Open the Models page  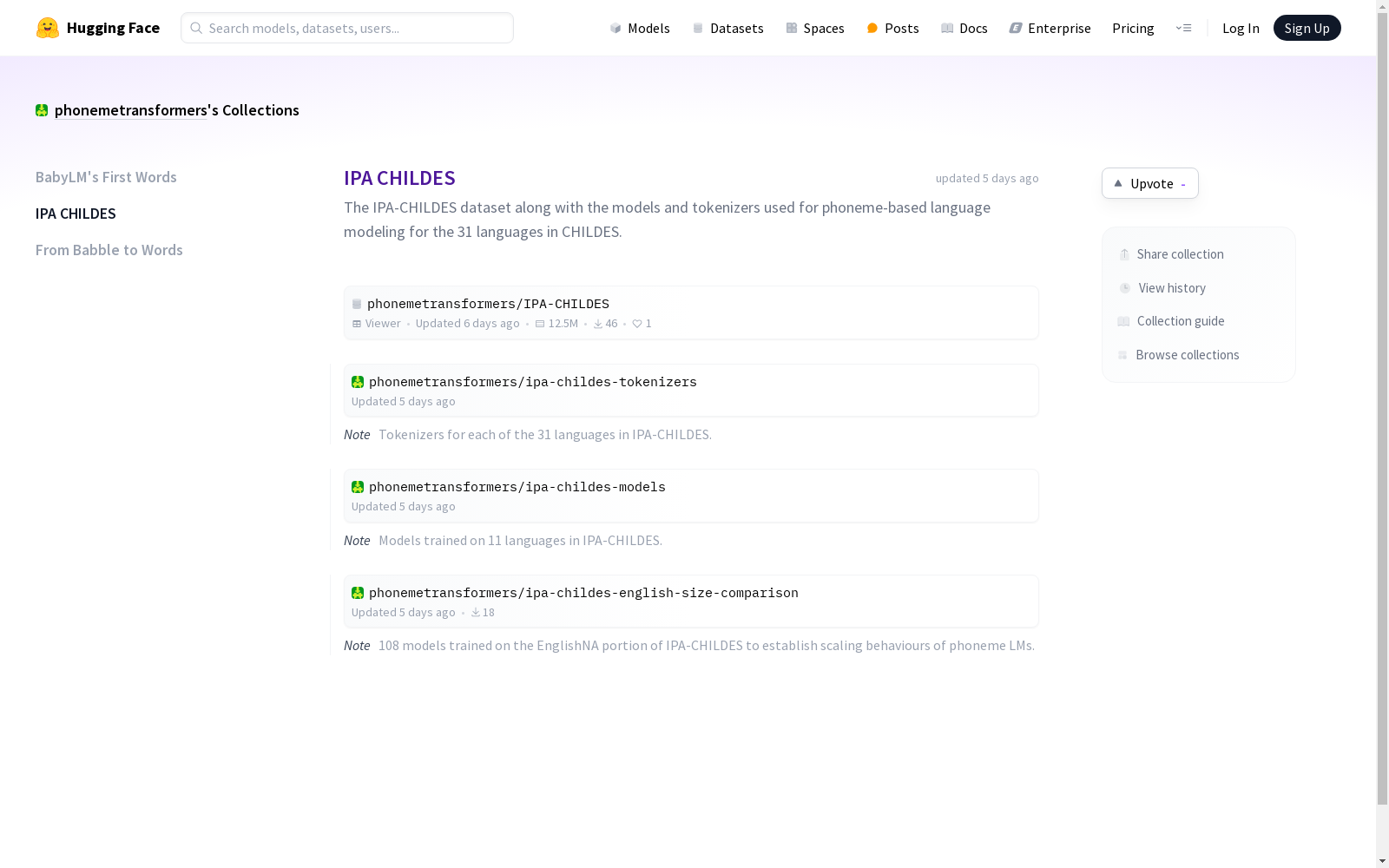pos(640,28)
